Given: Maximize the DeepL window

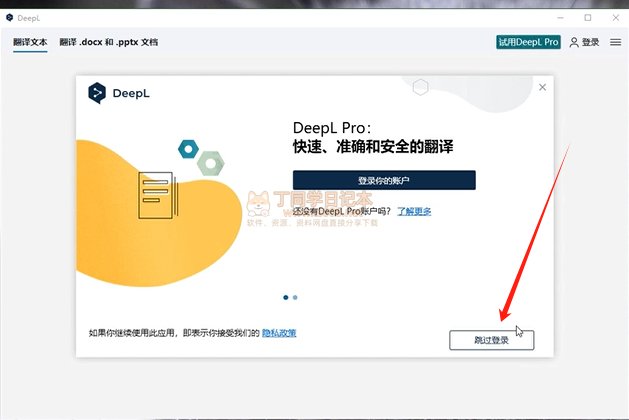Looking at the screenshot, I should pyautogui.click(x=588, y=18).
